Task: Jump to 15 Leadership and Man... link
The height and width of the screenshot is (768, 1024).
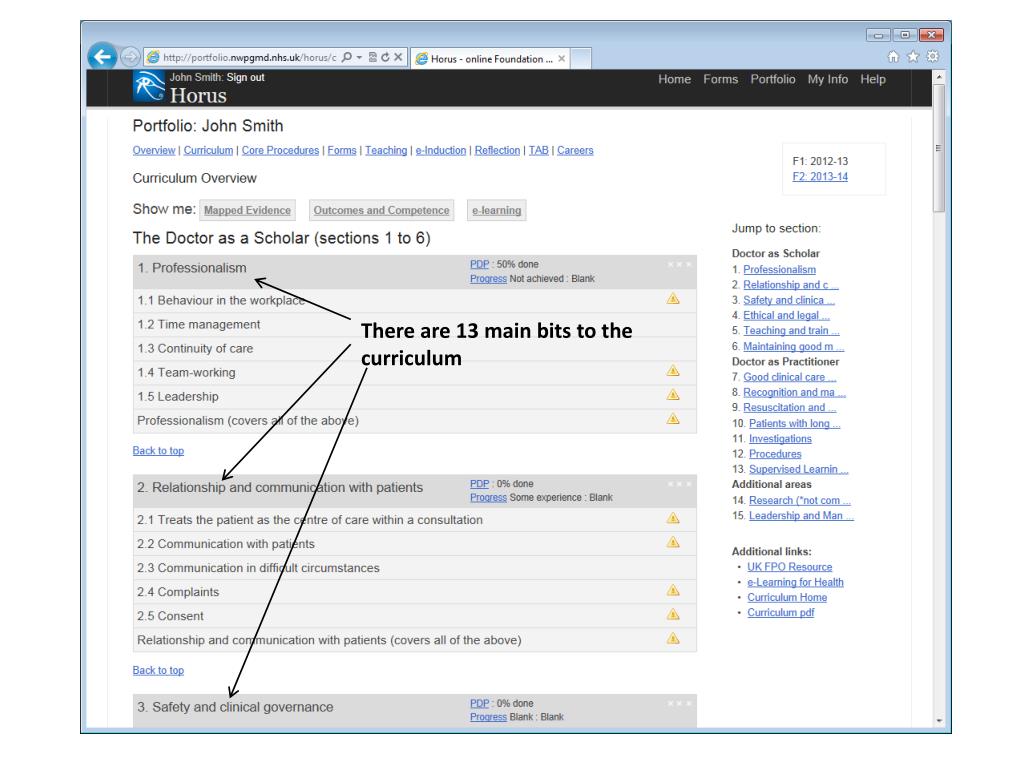Action: point(801,515)
